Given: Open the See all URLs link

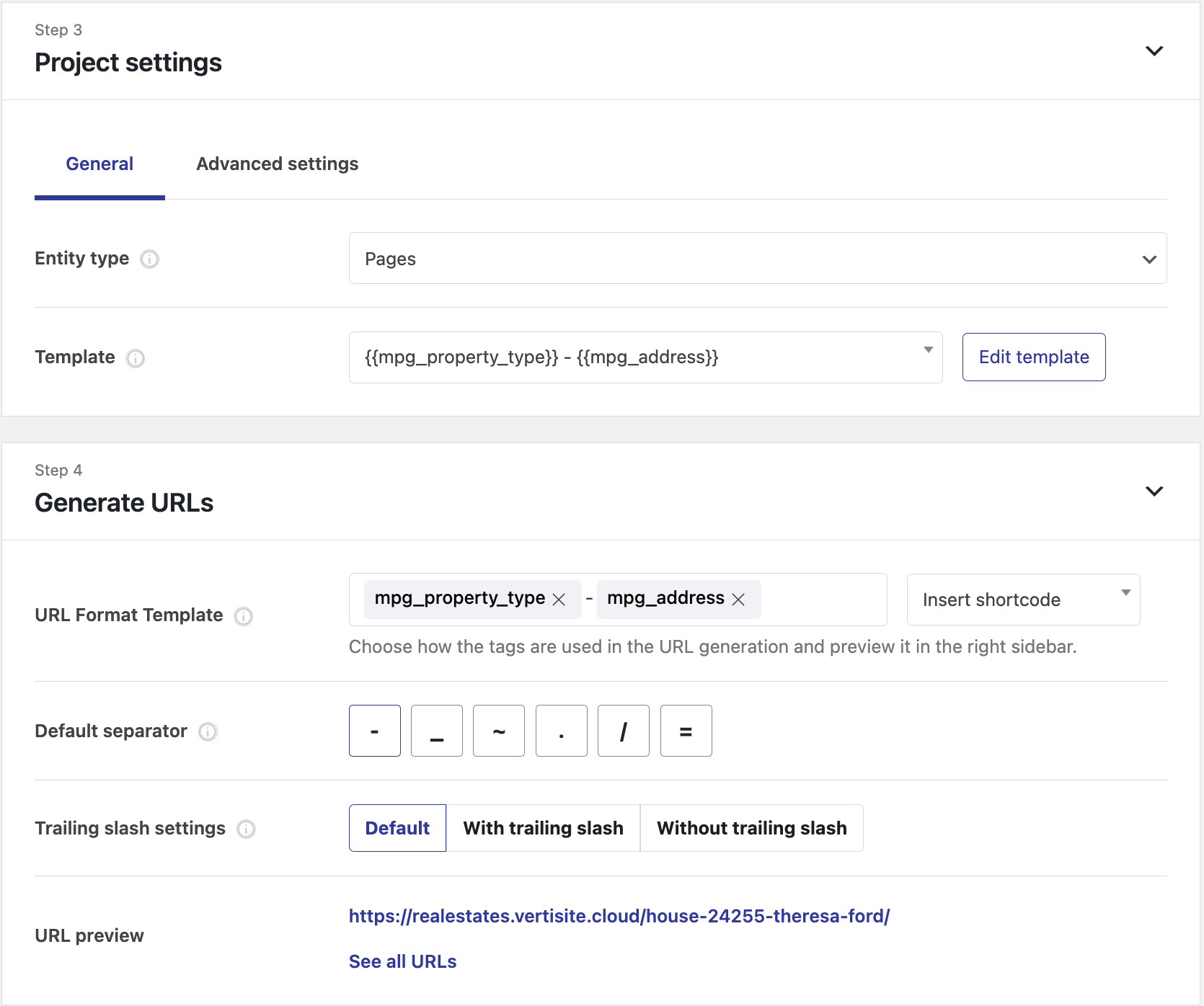Looking at the screenshot, I should click(402, 961).
